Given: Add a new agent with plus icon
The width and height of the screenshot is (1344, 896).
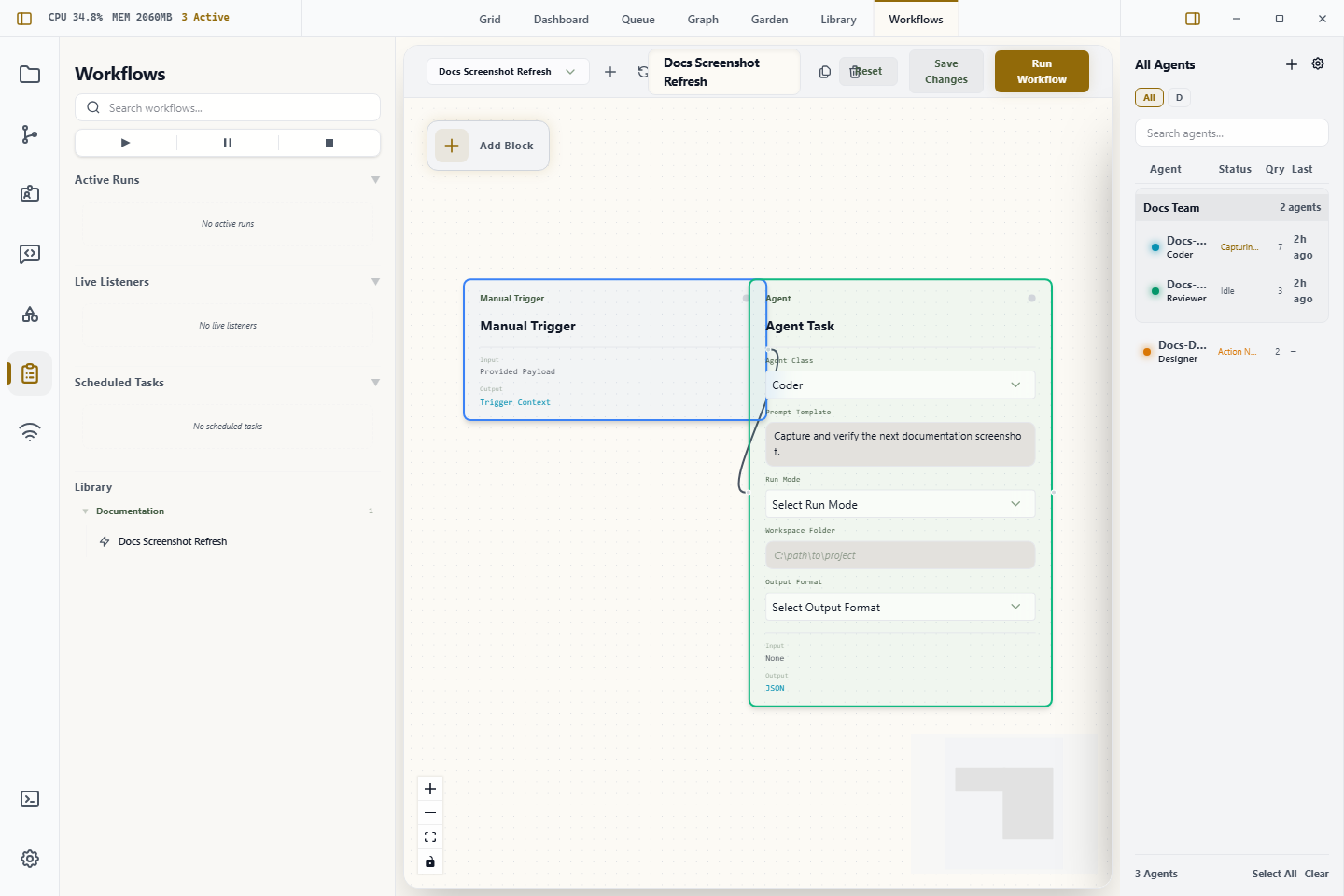Looking at the screenshot, I should pos(1292,64).
